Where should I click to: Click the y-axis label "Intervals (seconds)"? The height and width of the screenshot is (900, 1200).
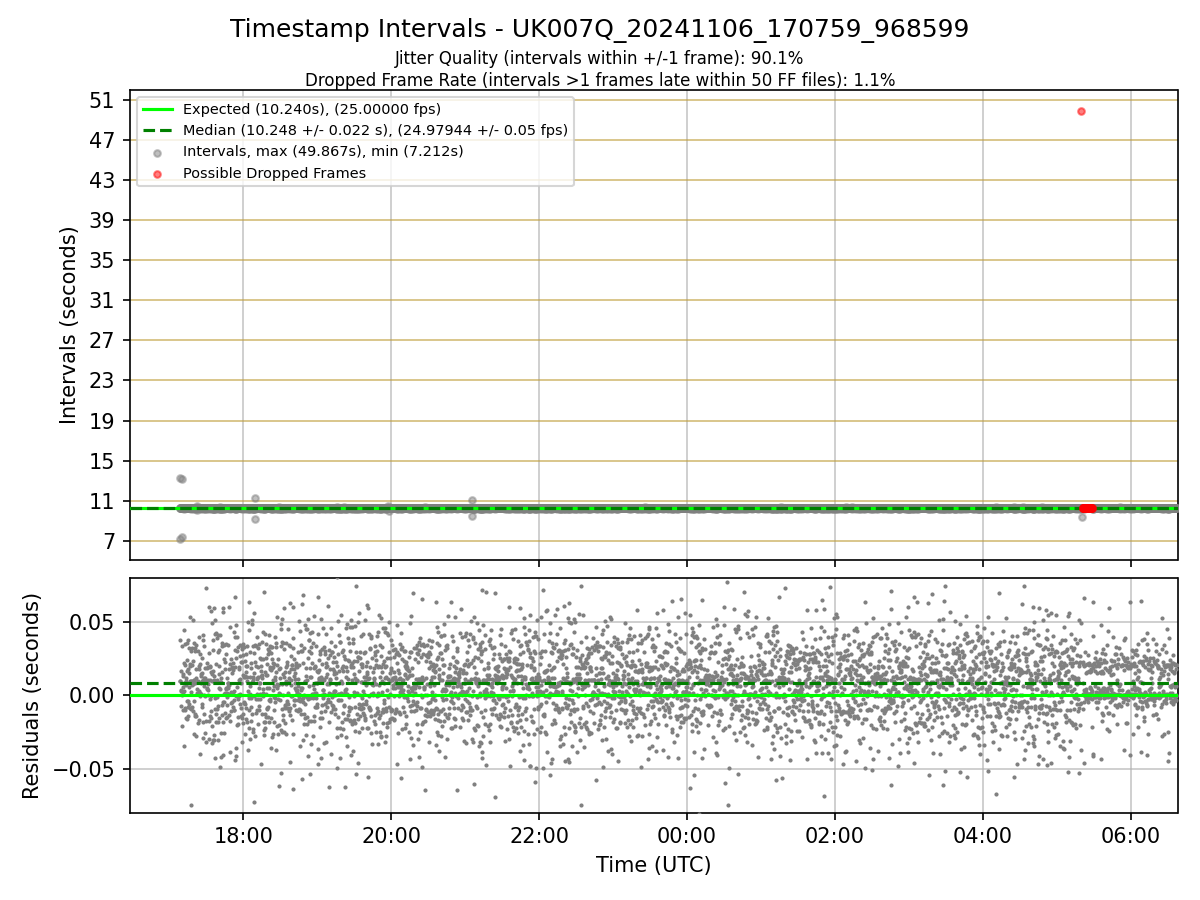(68, 324)
